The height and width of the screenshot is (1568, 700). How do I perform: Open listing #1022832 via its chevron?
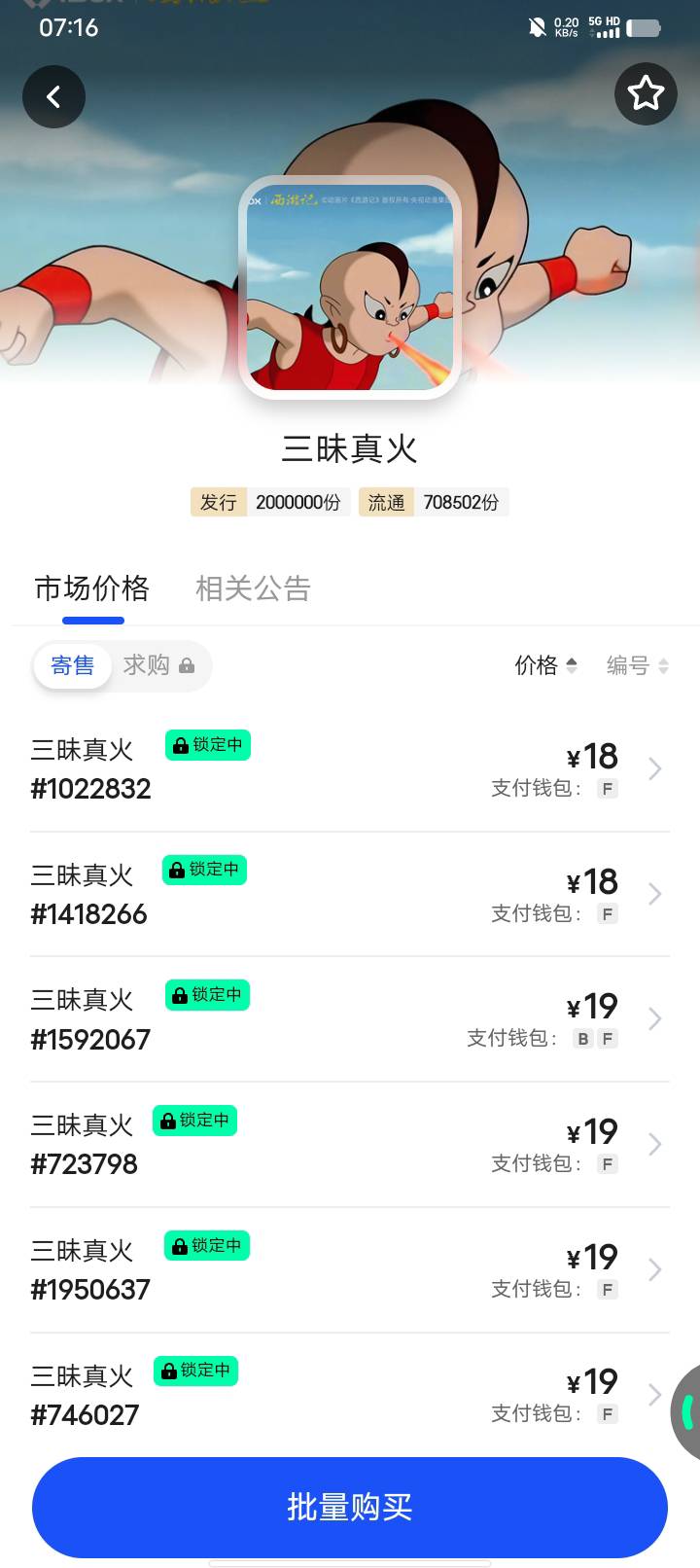654,769
